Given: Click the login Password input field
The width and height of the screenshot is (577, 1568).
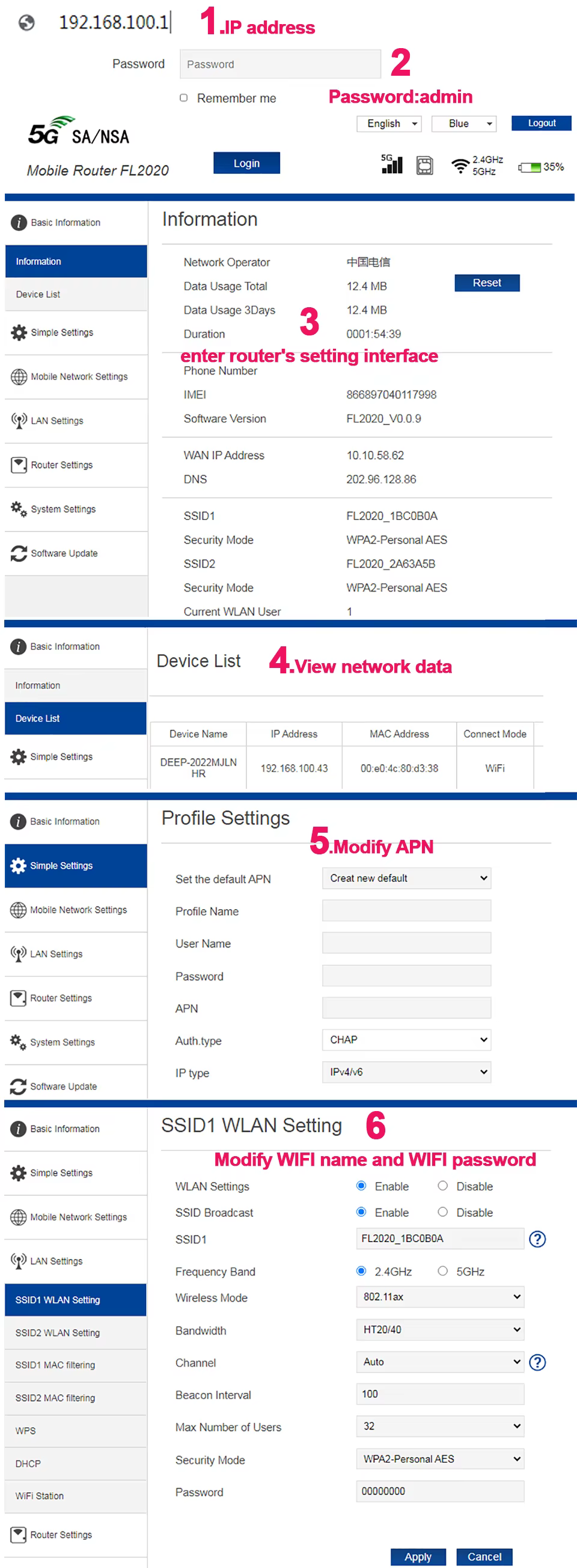Looking at the screenshot, I should pyautogui.click(x=280, y=64).
